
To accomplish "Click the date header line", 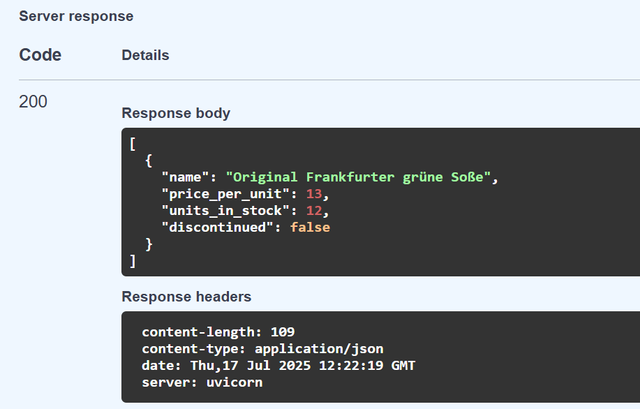I will [x=278, y=365].
